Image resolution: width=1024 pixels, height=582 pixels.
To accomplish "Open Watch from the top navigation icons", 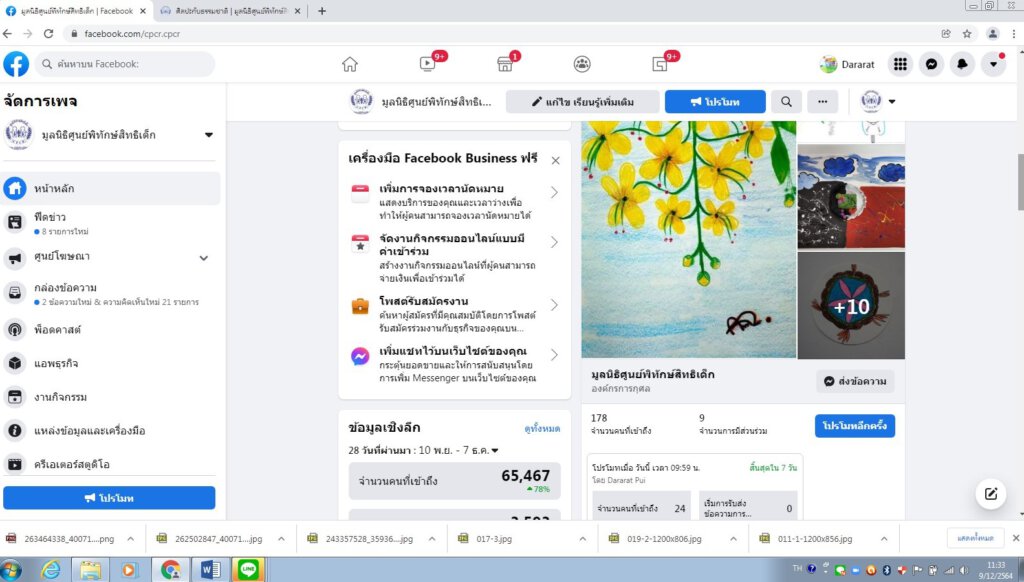I will 428,63.
